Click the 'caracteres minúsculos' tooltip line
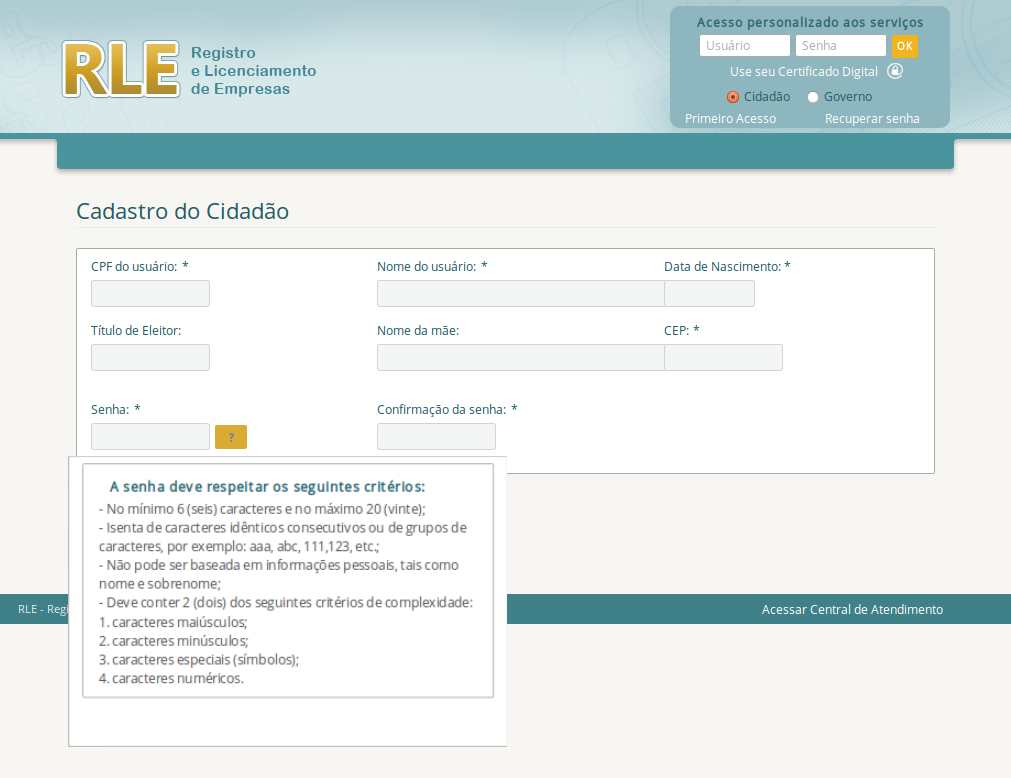 point(173,641)
